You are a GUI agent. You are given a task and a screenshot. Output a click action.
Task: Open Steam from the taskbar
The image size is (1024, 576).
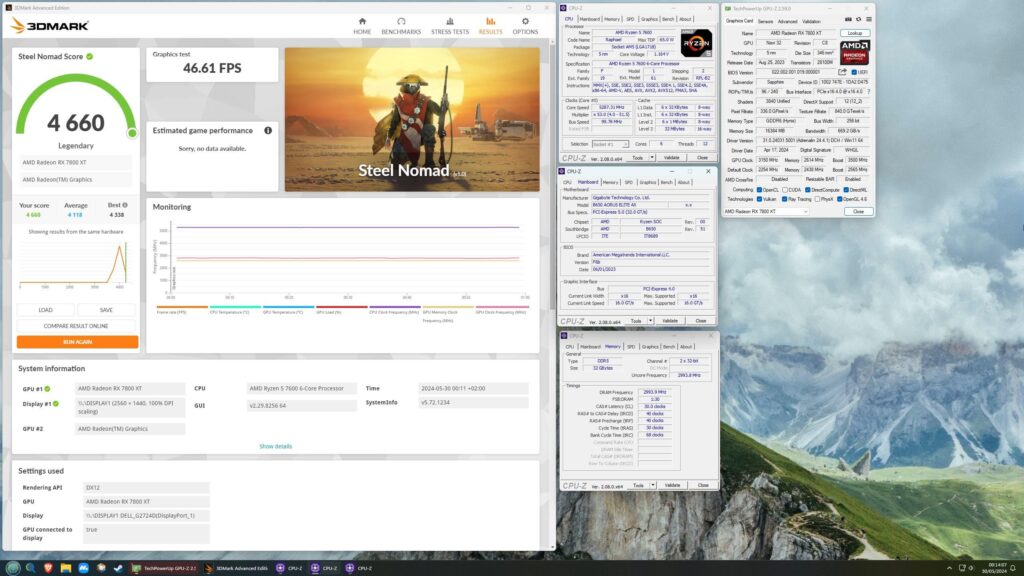pyautogui.click(x=118, y=568)
